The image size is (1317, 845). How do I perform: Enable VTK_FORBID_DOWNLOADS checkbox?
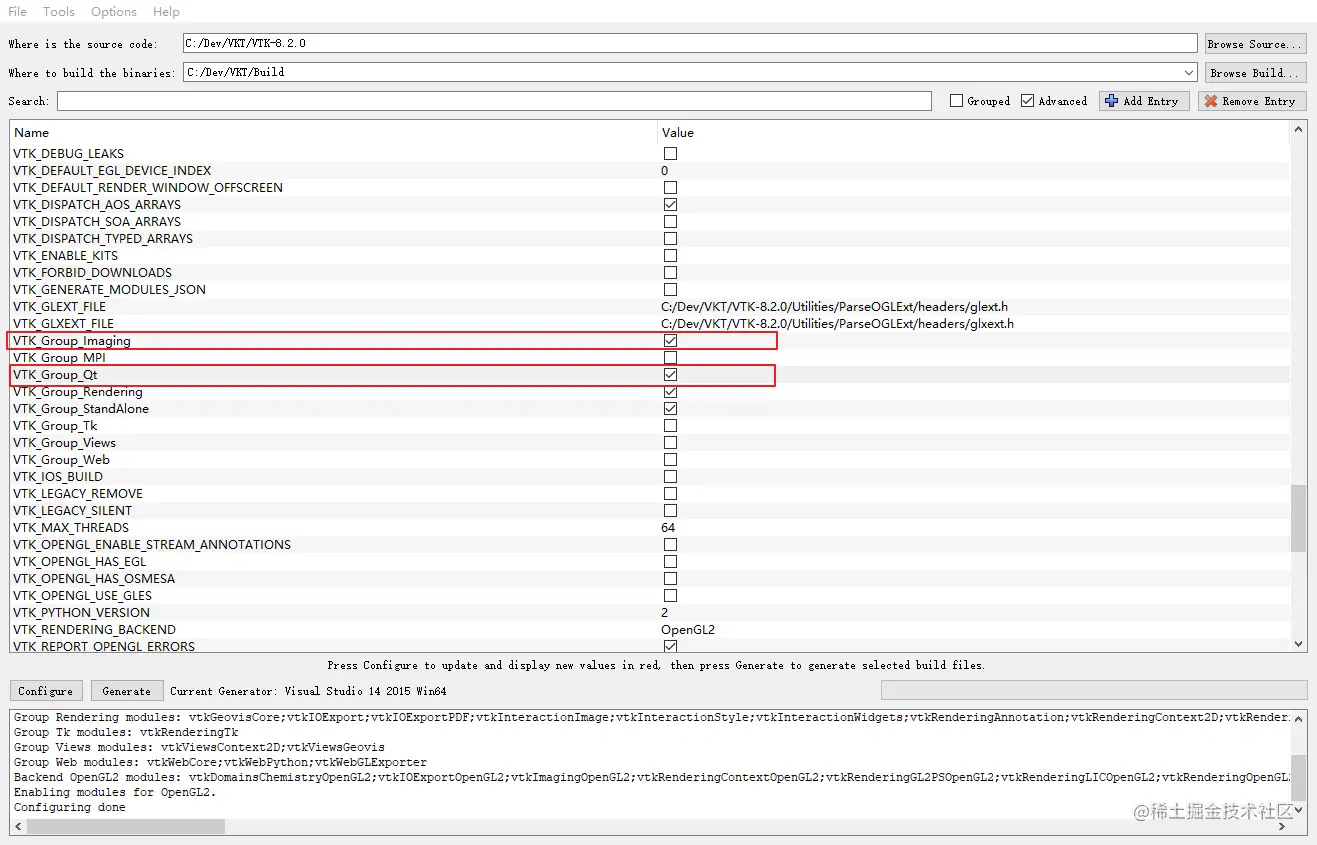tap(670, 273)
